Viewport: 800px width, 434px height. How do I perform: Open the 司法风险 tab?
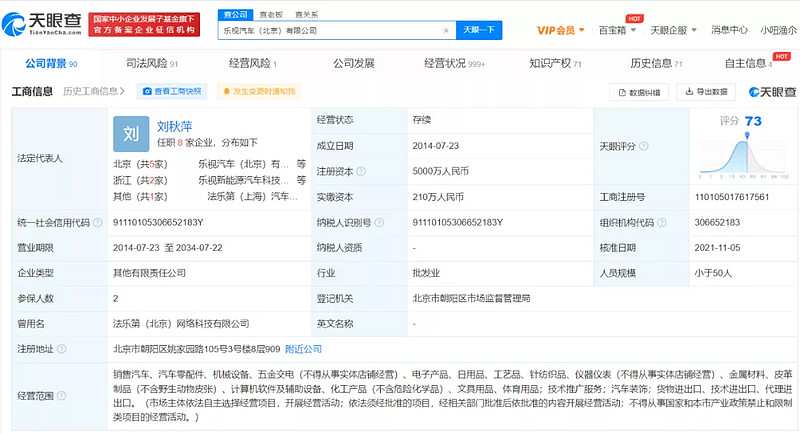pyautogui.click(x=152, y=64)
